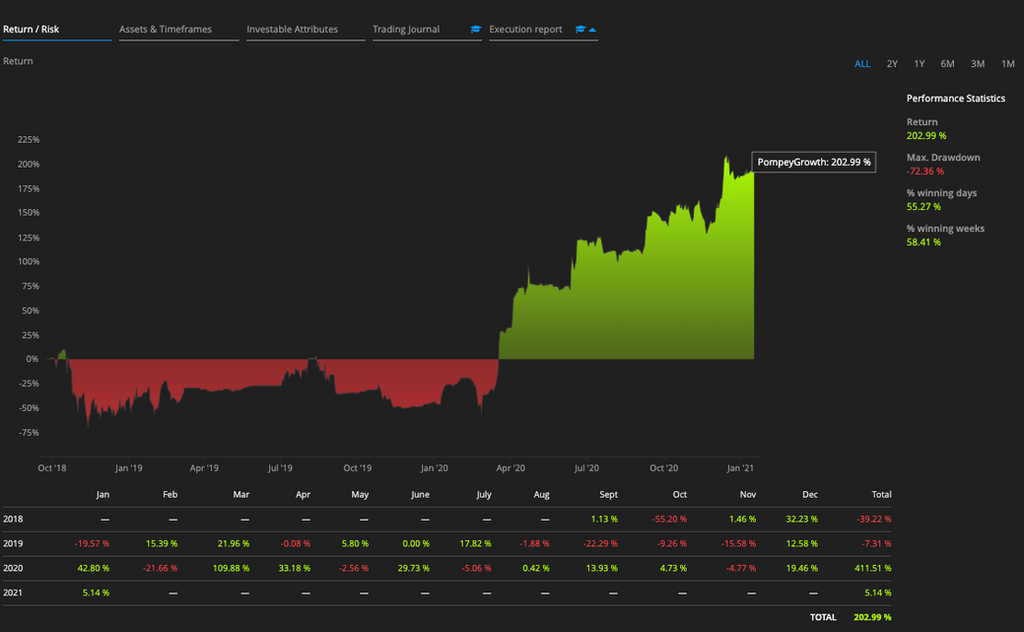Click the graduation cap icon beside Execution report
This screenshot has width=1024, height=632.
point(581,30)
